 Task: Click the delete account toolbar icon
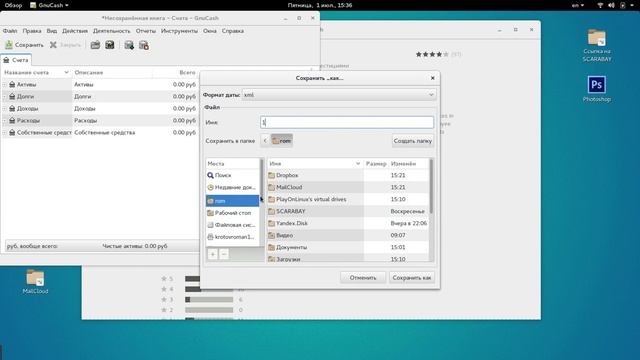(144, 45)
